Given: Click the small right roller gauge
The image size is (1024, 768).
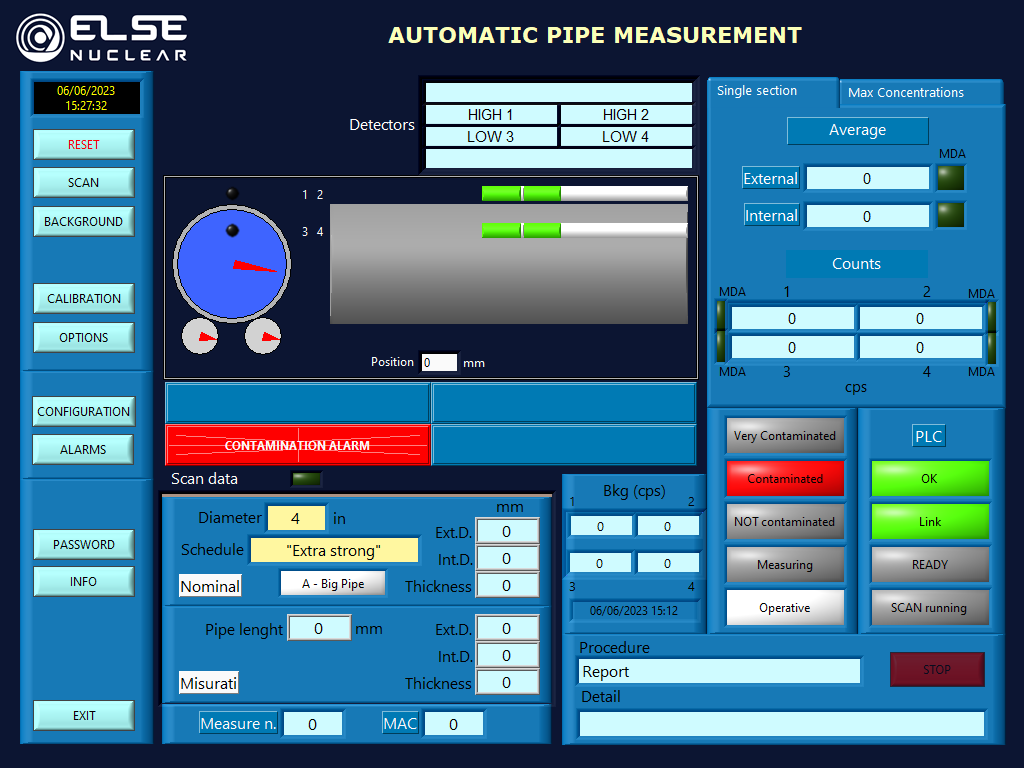Looking at the screenshot, I should [264, 337].
